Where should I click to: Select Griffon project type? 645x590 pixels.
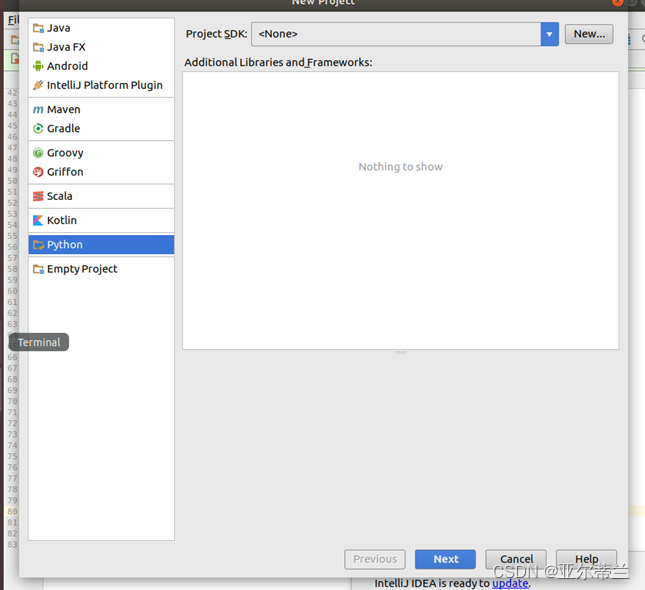click(101, 172)
